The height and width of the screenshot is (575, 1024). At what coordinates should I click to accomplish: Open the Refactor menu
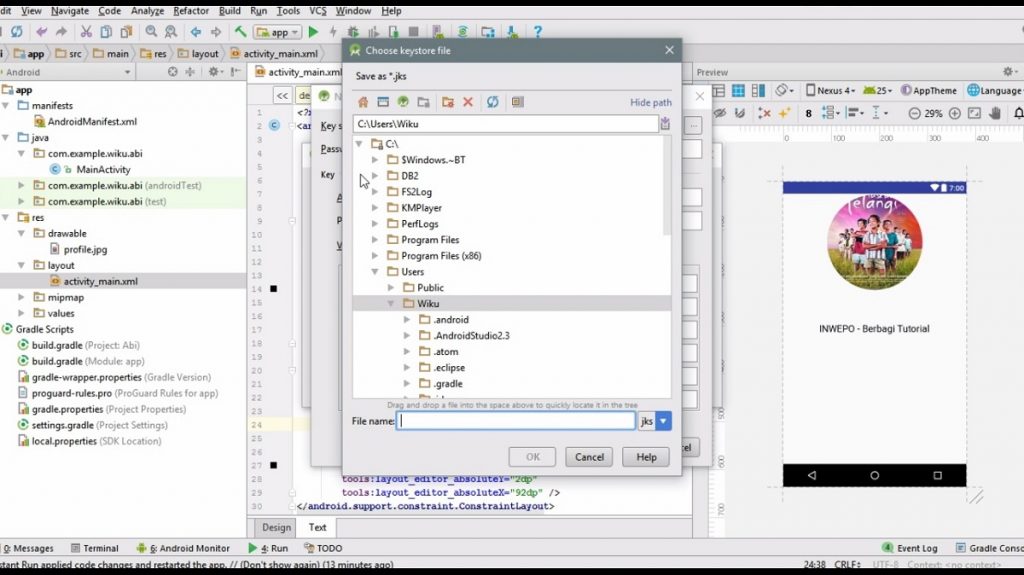191,10
